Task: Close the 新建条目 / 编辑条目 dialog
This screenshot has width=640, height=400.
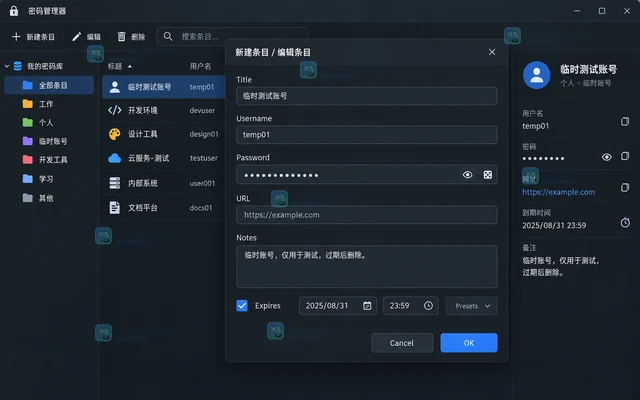Action: click(x=492, y=52)
